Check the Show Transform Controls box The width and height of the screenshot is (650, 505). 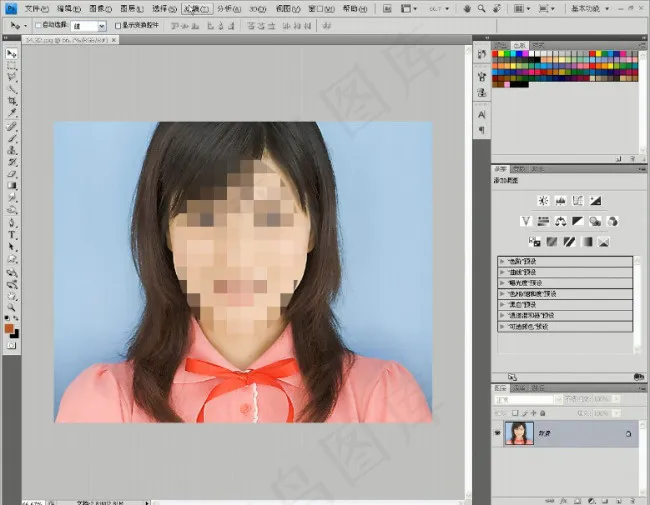117,25
